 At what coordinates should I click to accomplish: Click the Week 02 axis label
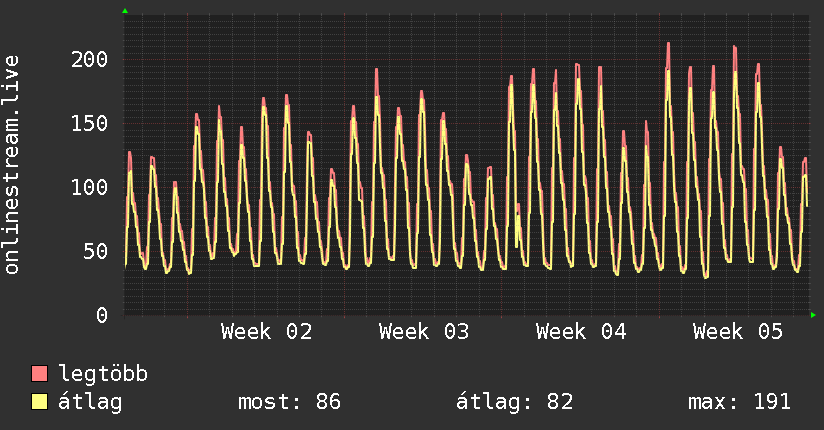click(x=266, y=332)
